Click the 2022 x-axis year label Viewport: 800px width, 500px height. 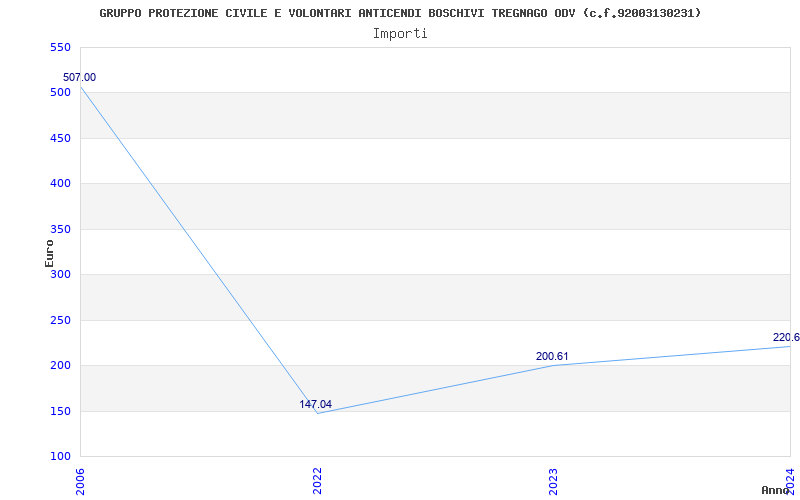[x=317, y=482]
